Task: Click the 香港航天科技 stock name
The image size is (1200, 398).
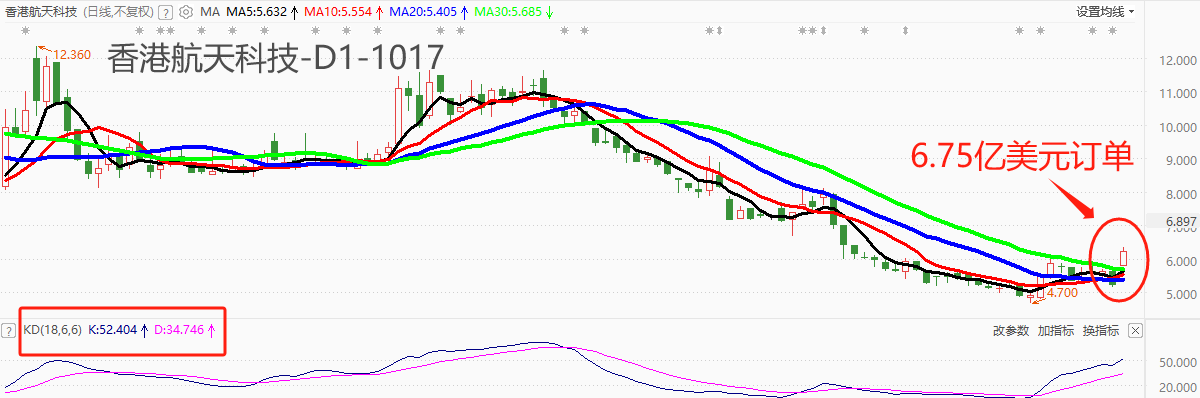Action: tap(42, 12)
